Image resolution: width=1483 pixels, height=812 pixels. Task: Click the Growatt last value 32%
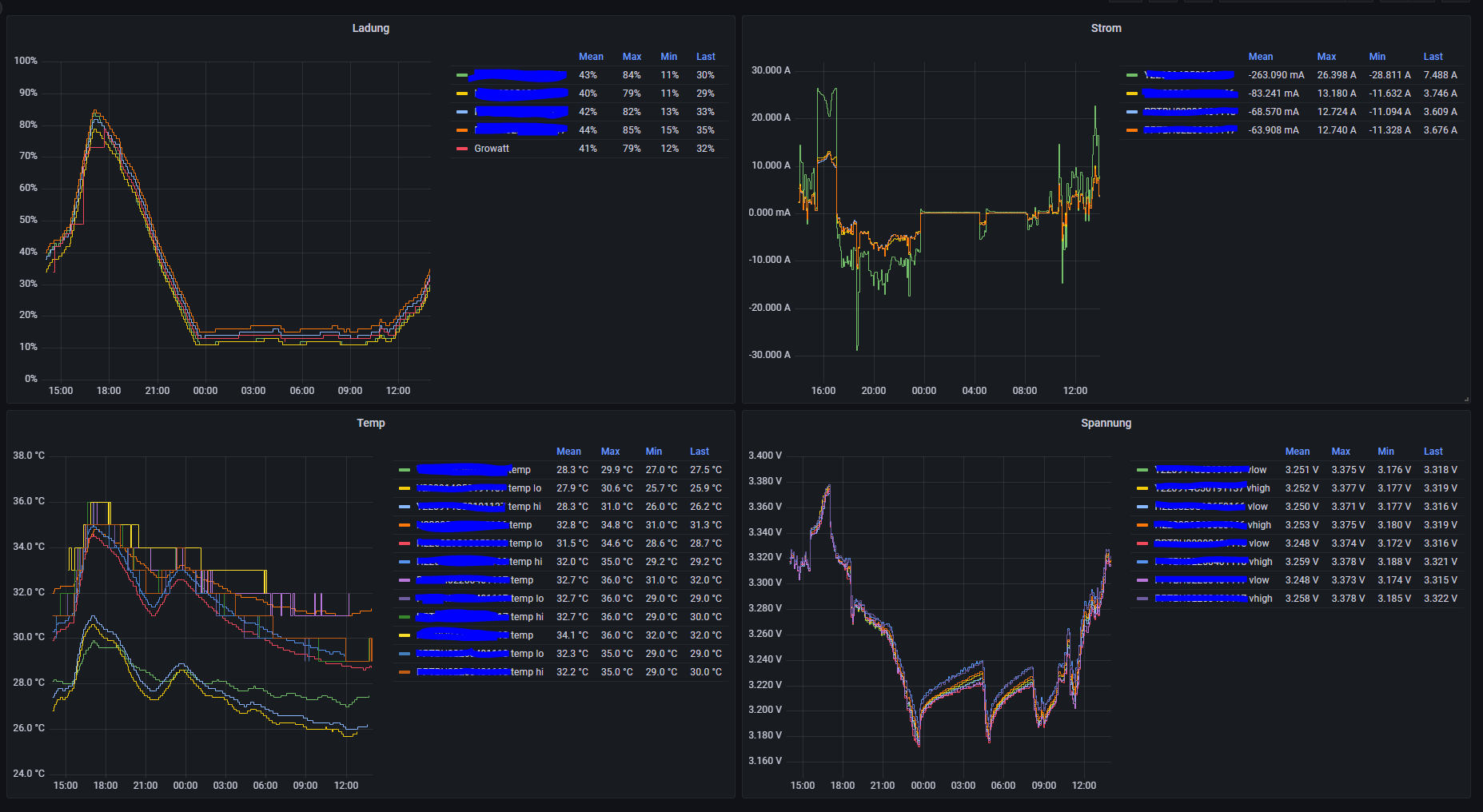pos(705,149)
